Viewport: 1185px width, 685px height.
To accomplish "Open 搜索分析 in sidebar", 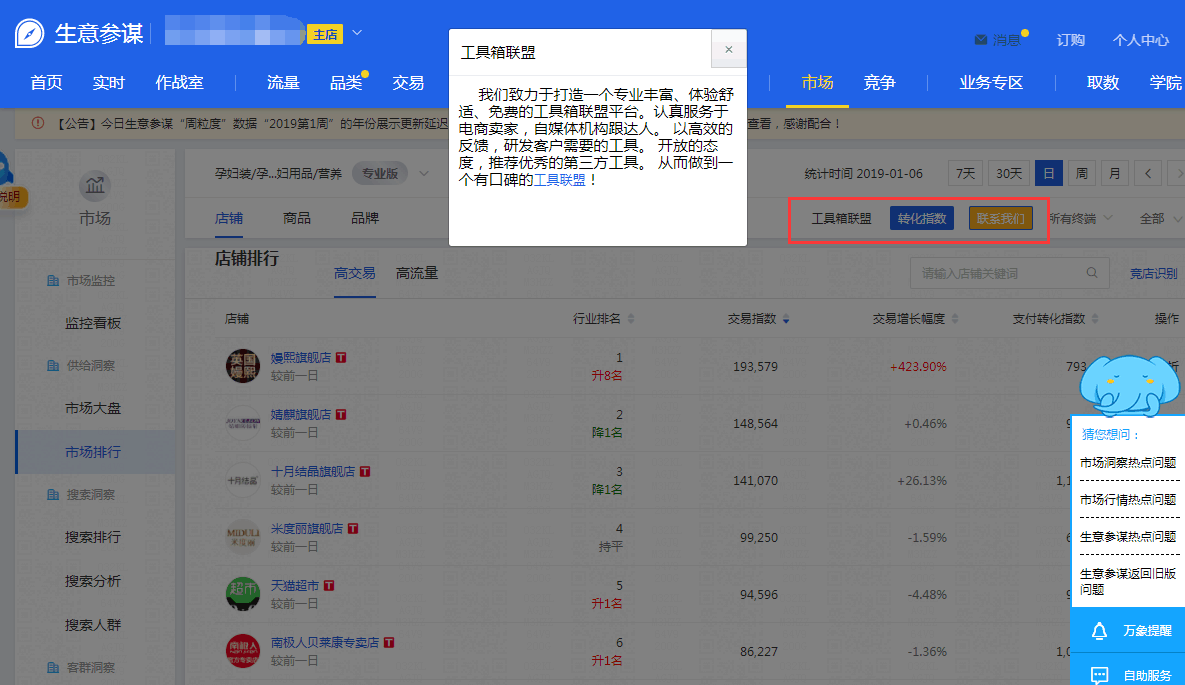I will coord(93,581).
